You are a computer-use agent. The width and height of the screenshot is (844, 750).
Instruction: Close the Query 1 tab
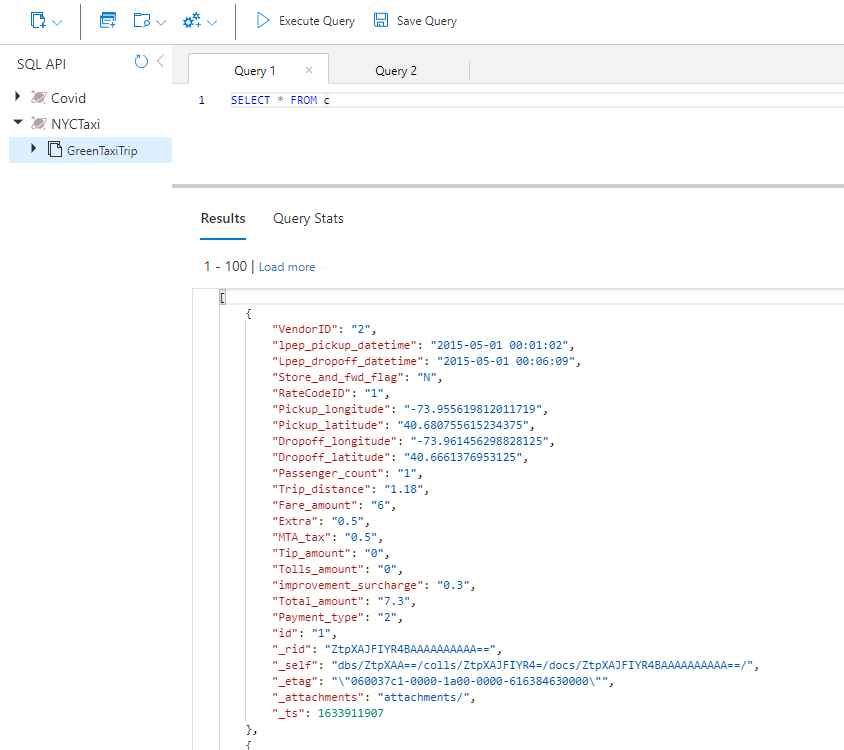309,70
